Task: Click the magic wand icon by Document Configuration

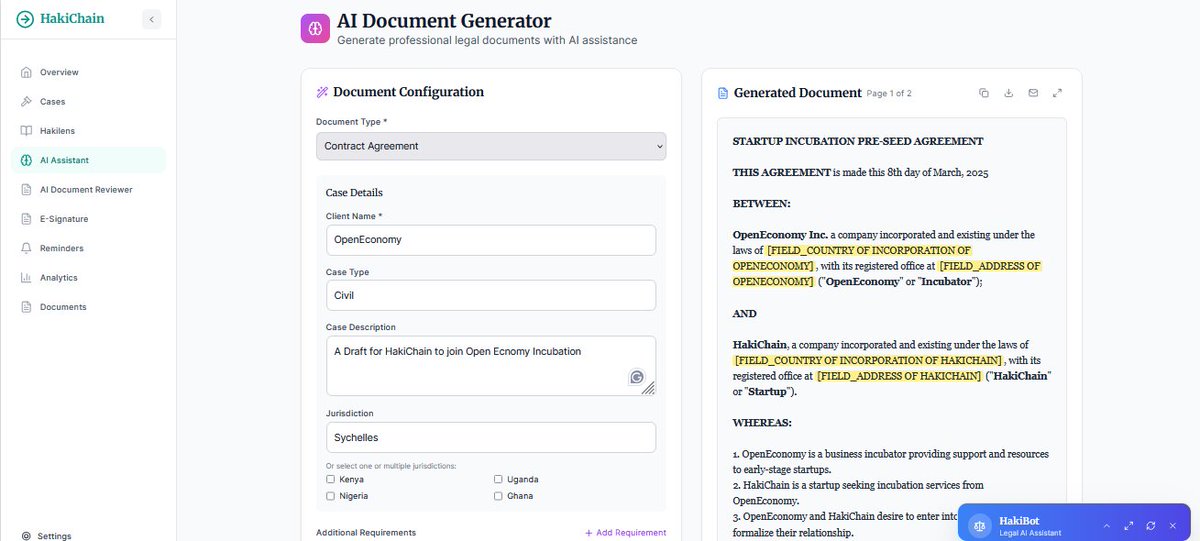Action: (x=322, y=92)
